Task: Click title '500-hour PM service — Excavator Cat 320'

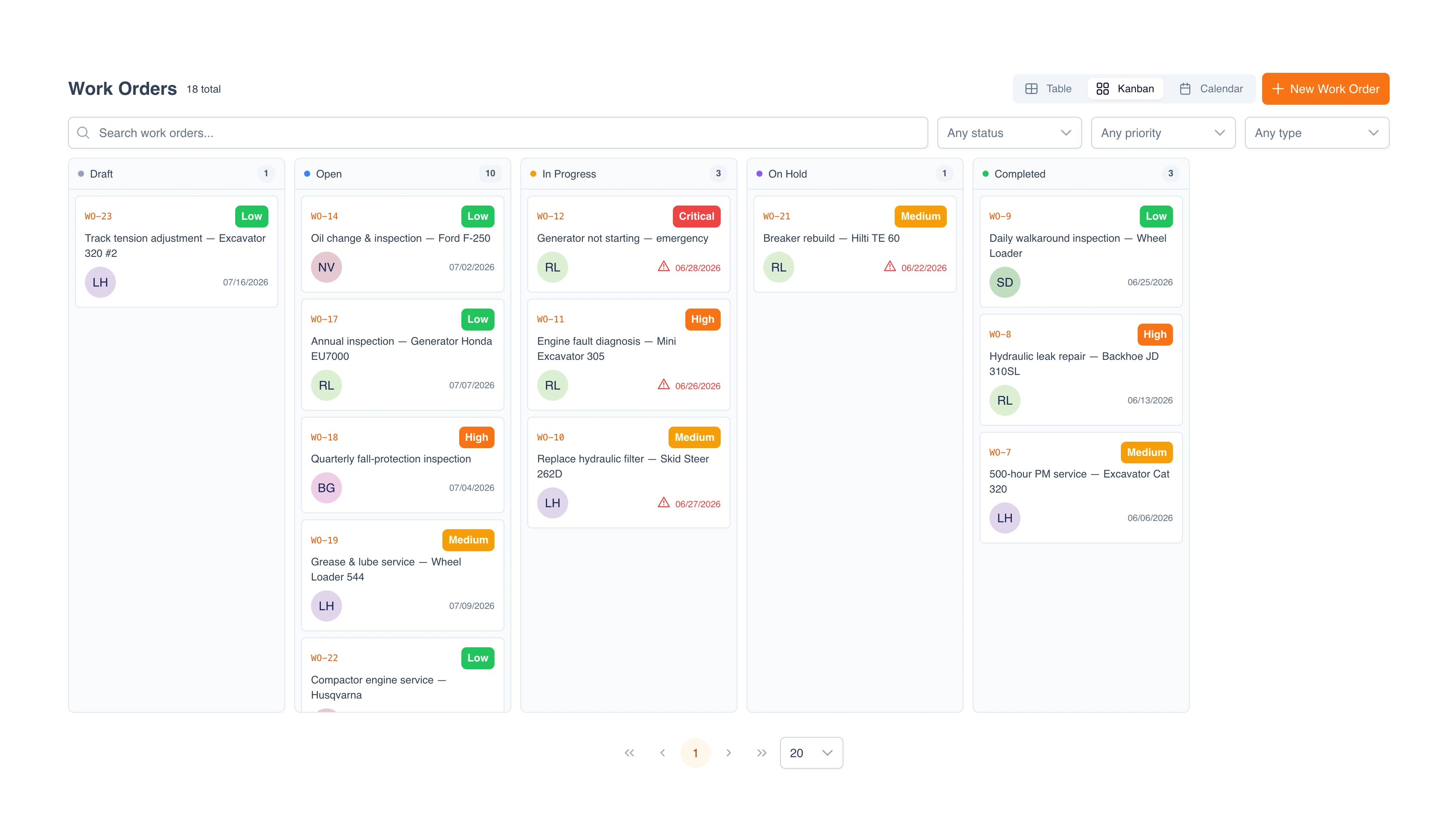Action: (1079, 481)
